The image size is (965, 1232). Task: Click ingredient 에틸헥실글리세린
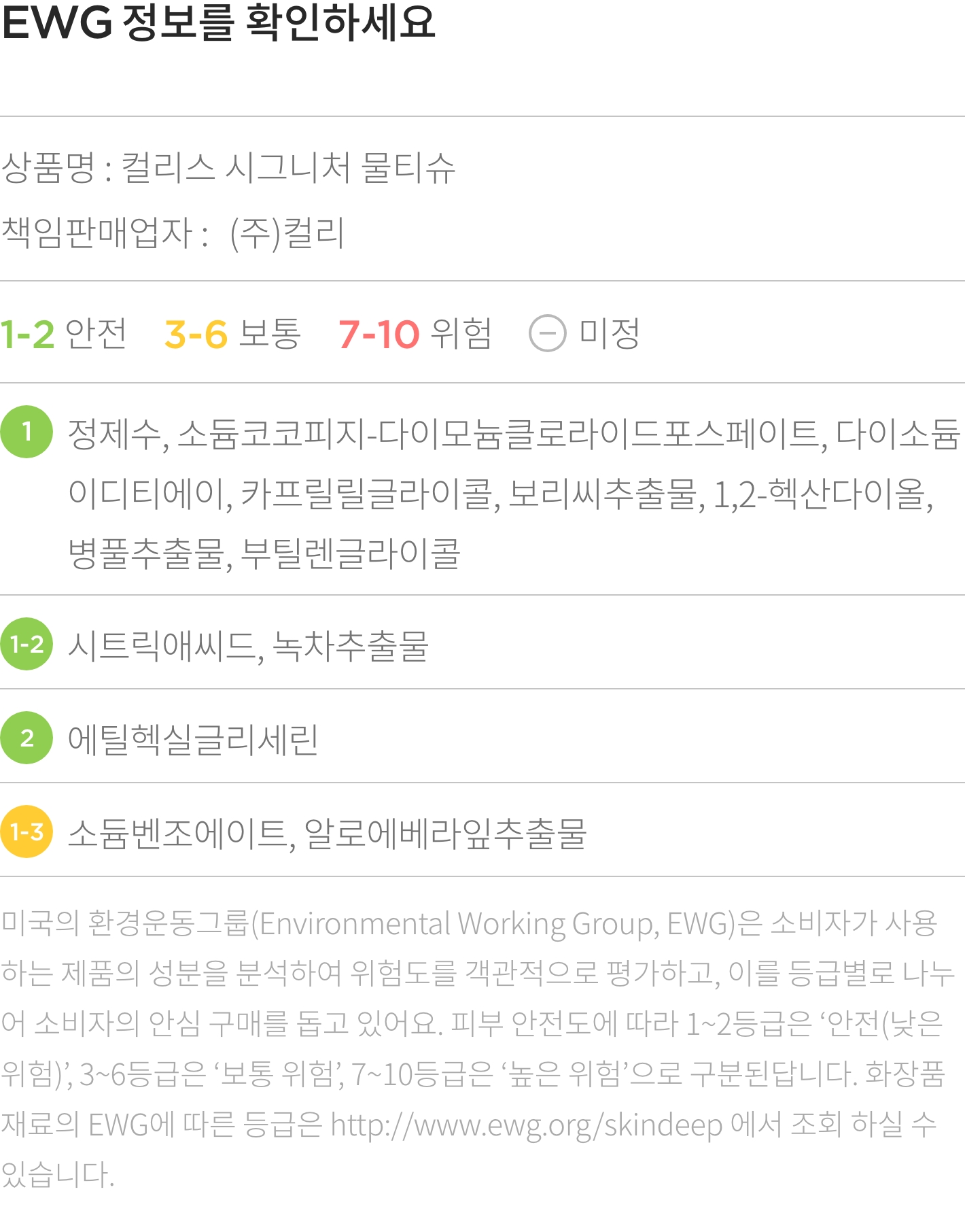coord(193,739)
